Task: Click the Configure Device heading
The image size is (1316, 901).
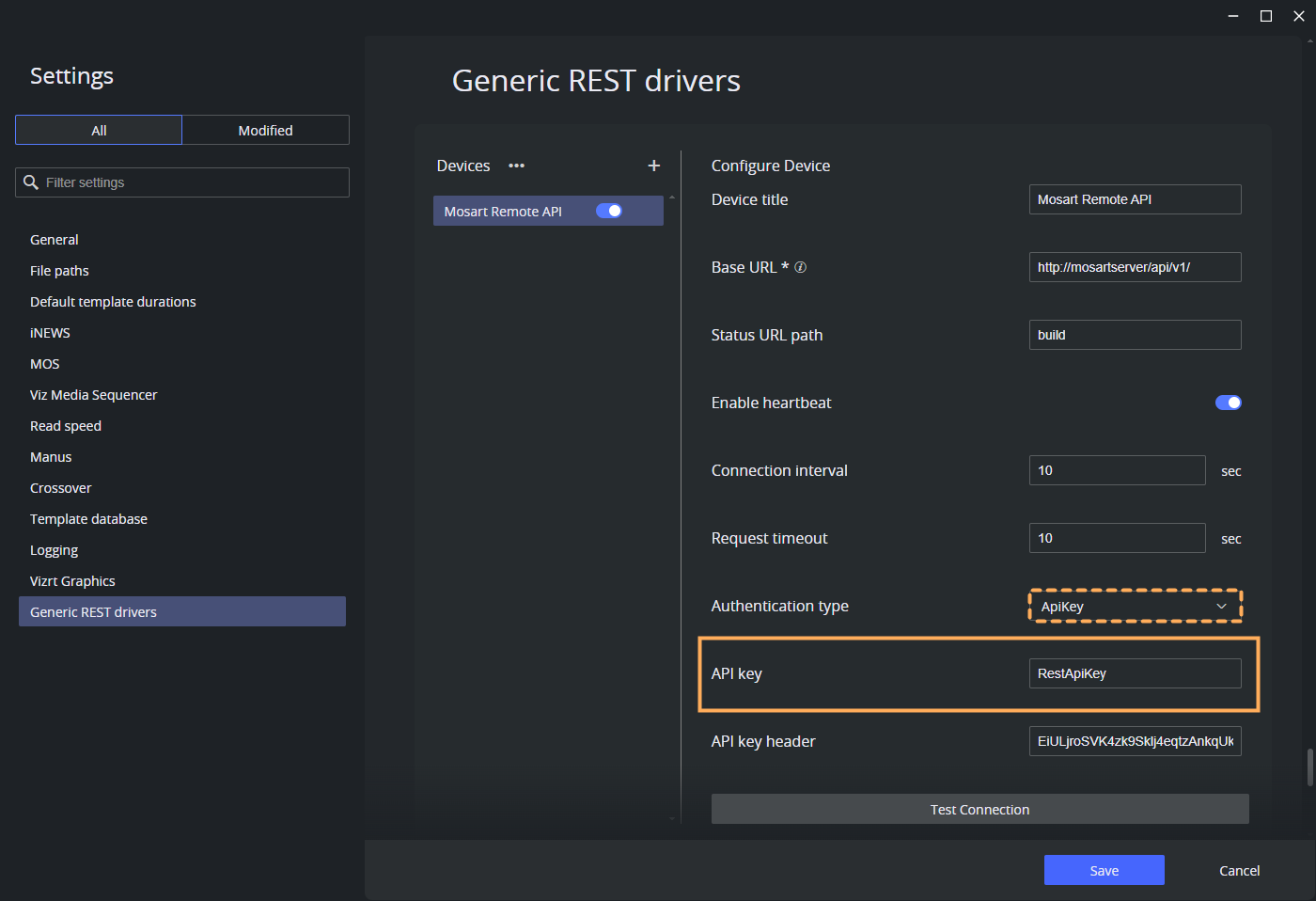Action: pos(771,166)
